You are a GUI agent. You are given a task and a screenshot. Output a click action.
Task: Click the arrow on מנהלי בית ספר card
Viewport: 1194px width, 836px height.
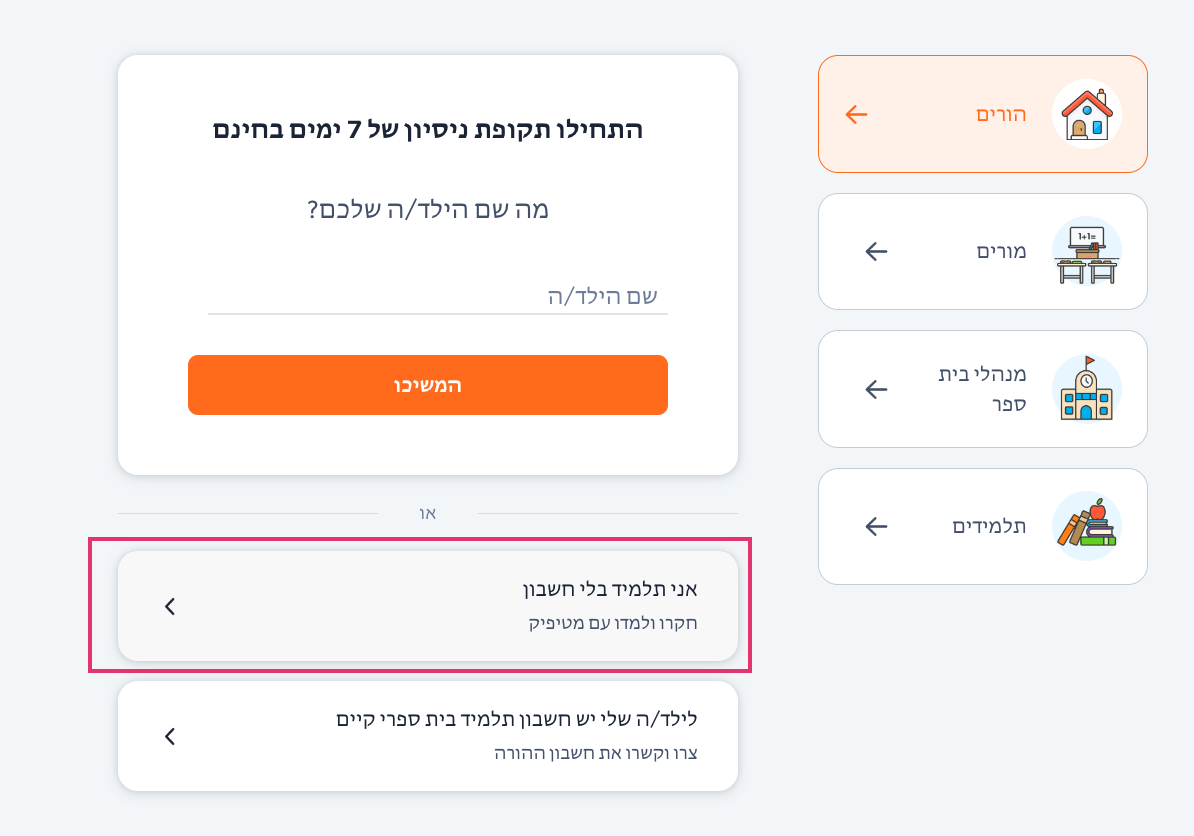876,389
